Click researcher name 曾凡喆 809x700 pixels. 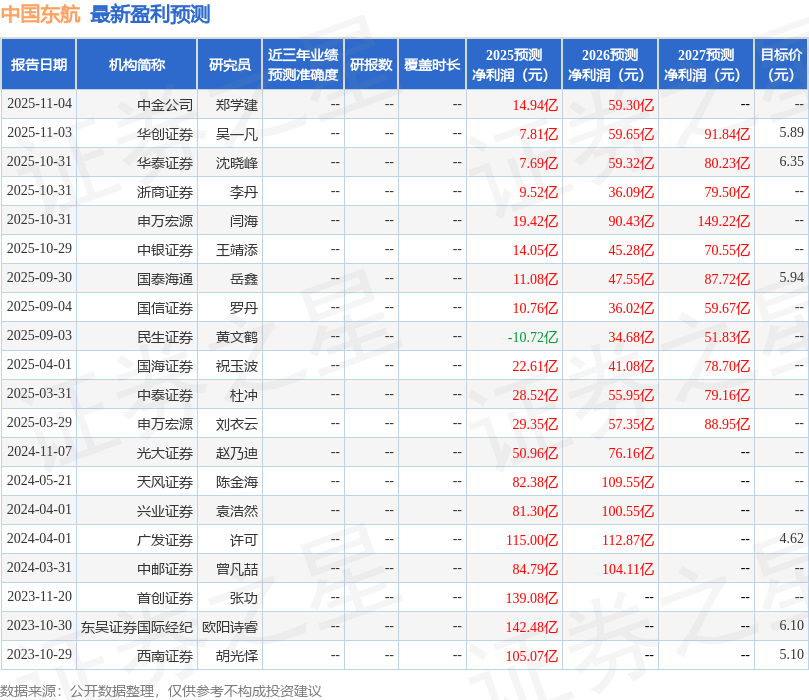tap(236, 569)
